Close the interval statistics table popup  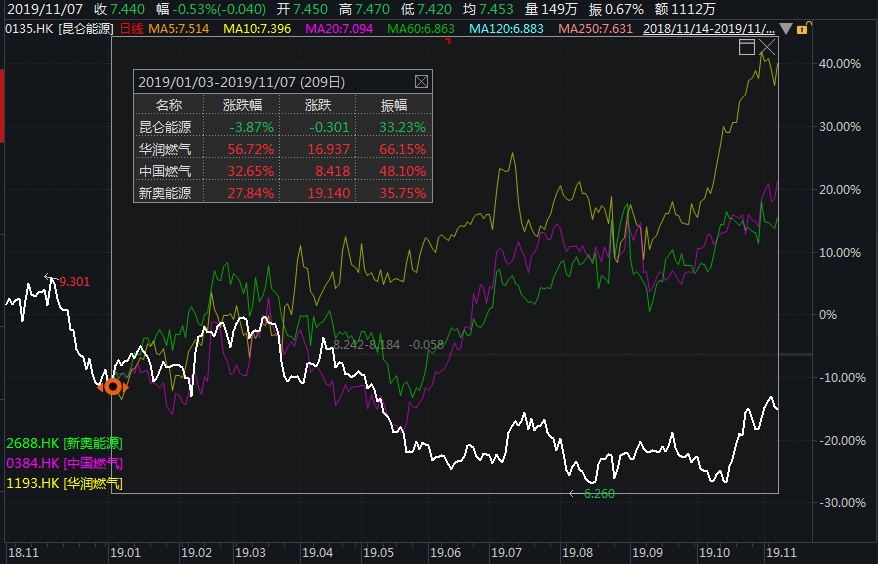pos(421,82)
